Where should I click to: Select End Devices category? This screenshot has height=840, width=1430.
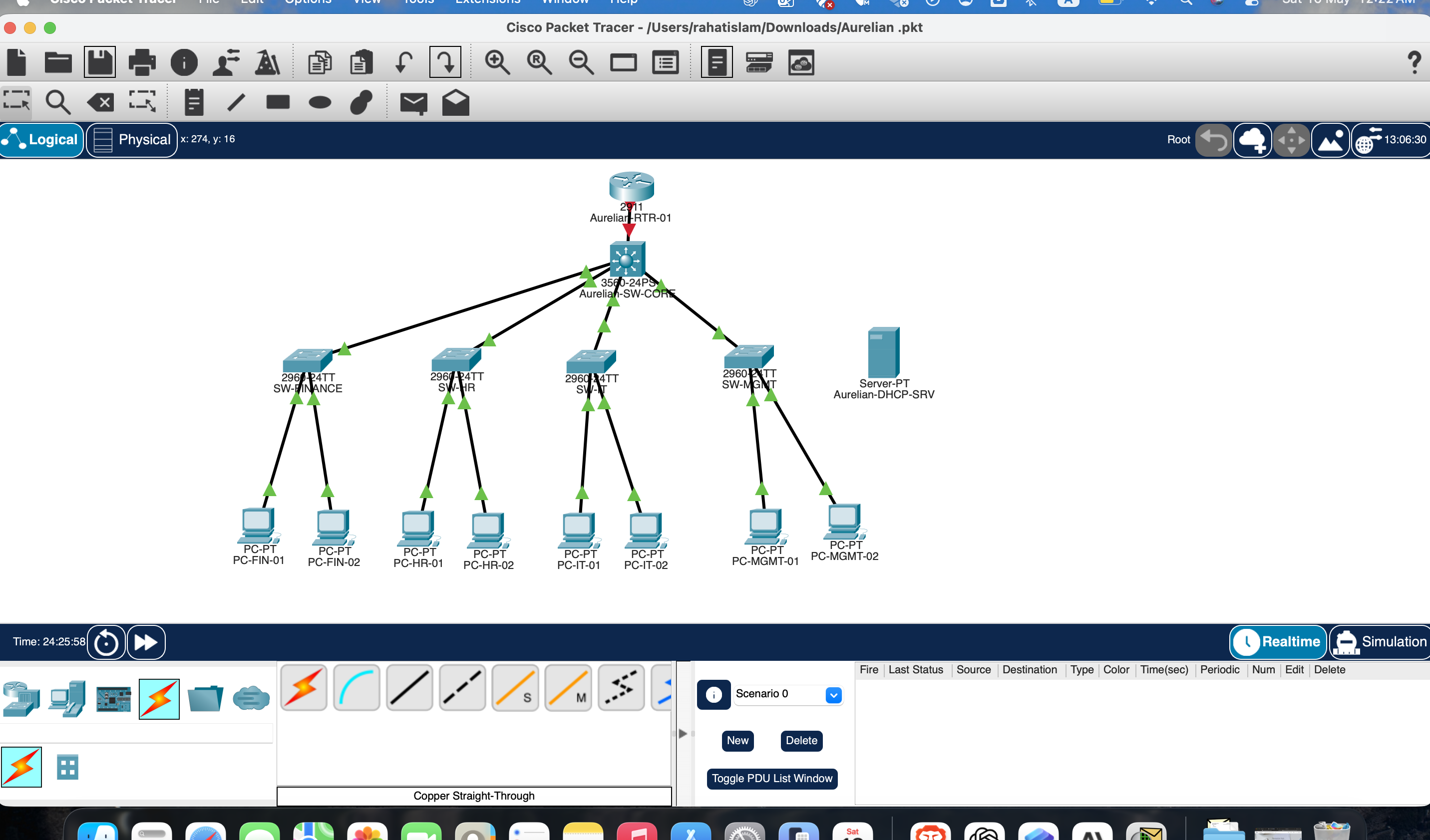[67, 699]
